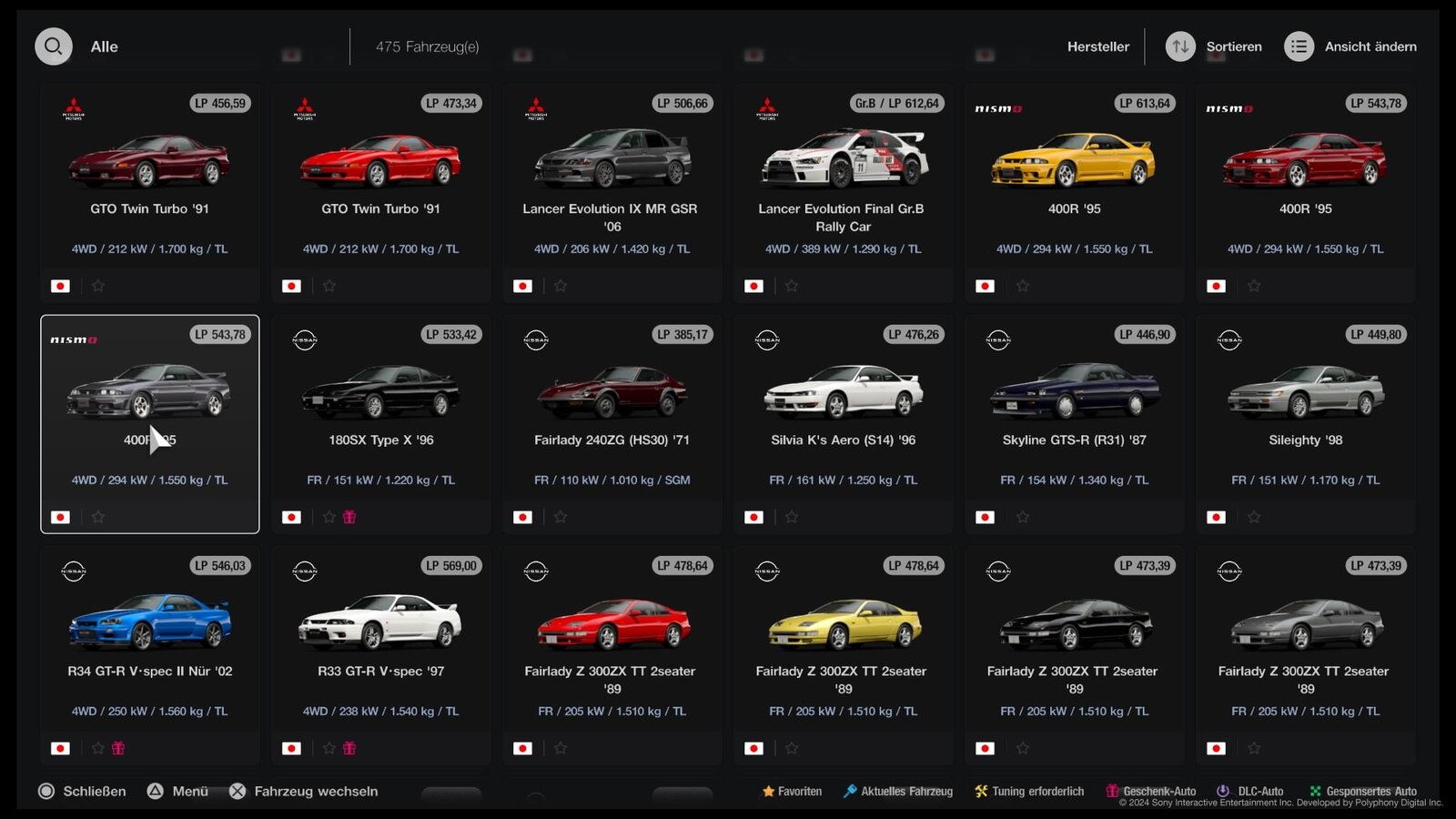Screen dimensions: 1456x819
Task: Click Nissan logo on Skyline GTS-R card
Action: coord(998,340)
